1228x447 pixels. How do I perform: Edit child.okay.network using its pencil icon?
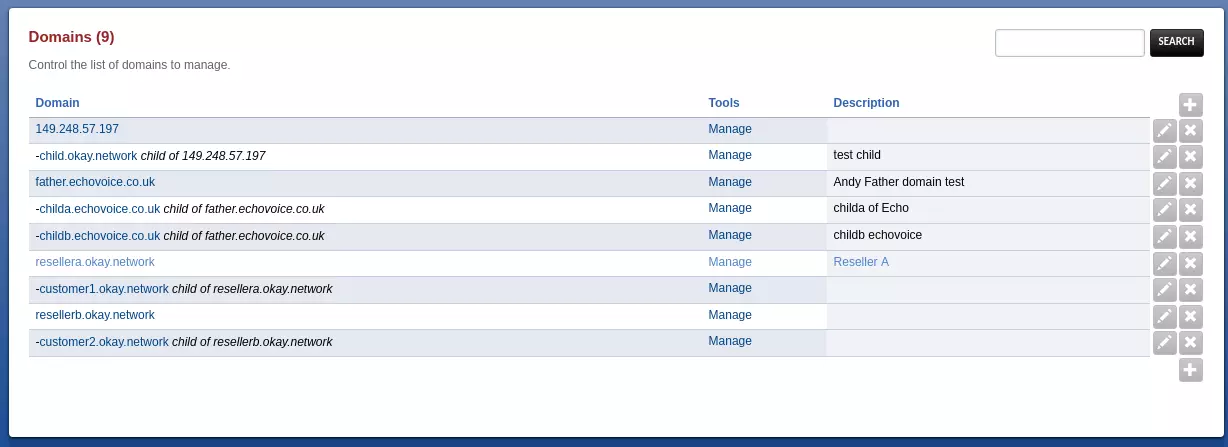(1164, 157)
